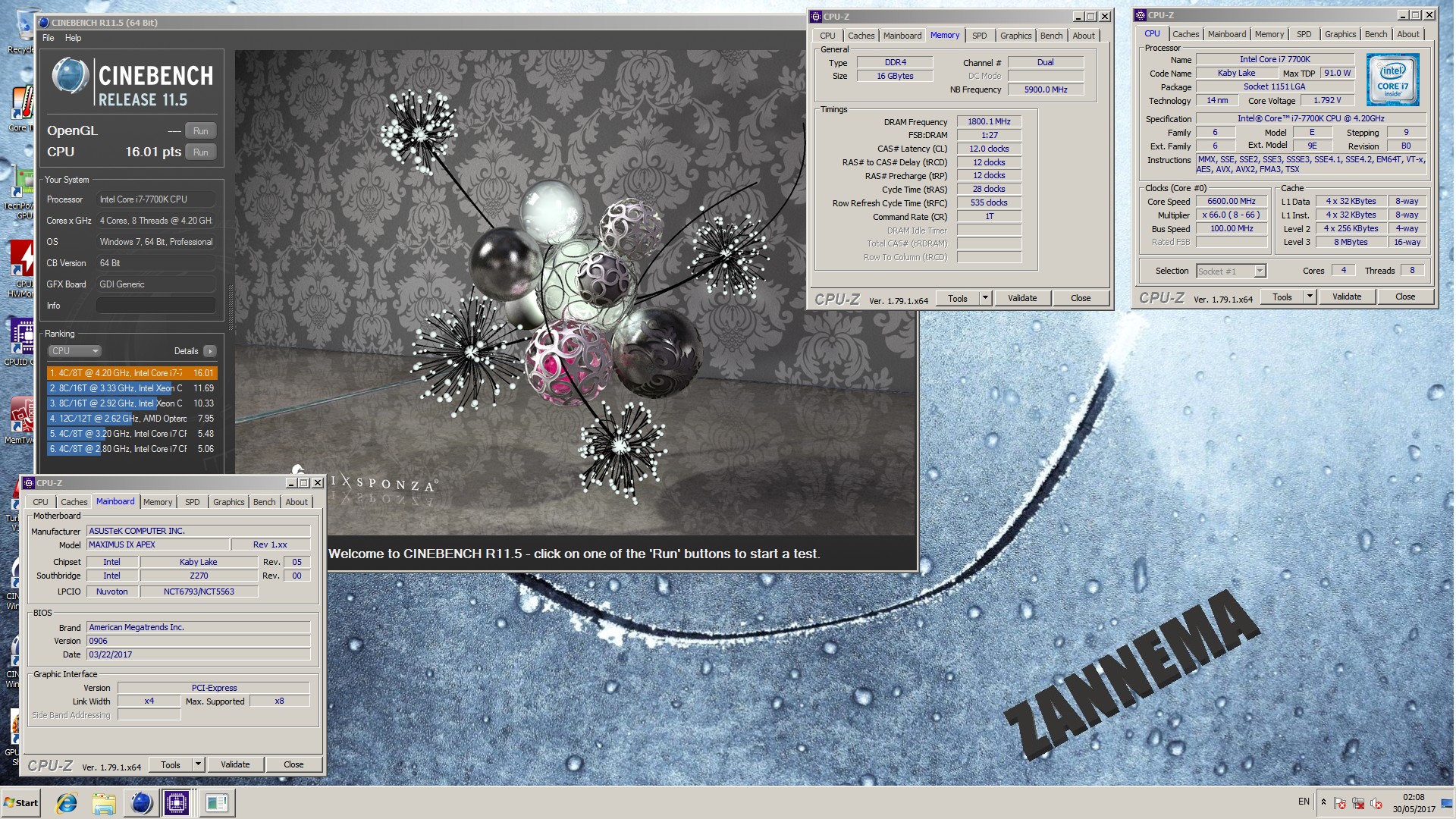Open Graphics tab in Memory CPU-Z window
The image size is (1456, 819).
pyautogui.click(x=1015, y=36)
